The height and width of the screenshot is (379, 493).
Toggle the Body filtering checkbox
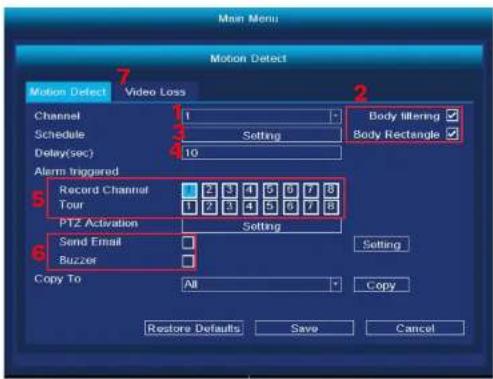click(452, 116)
